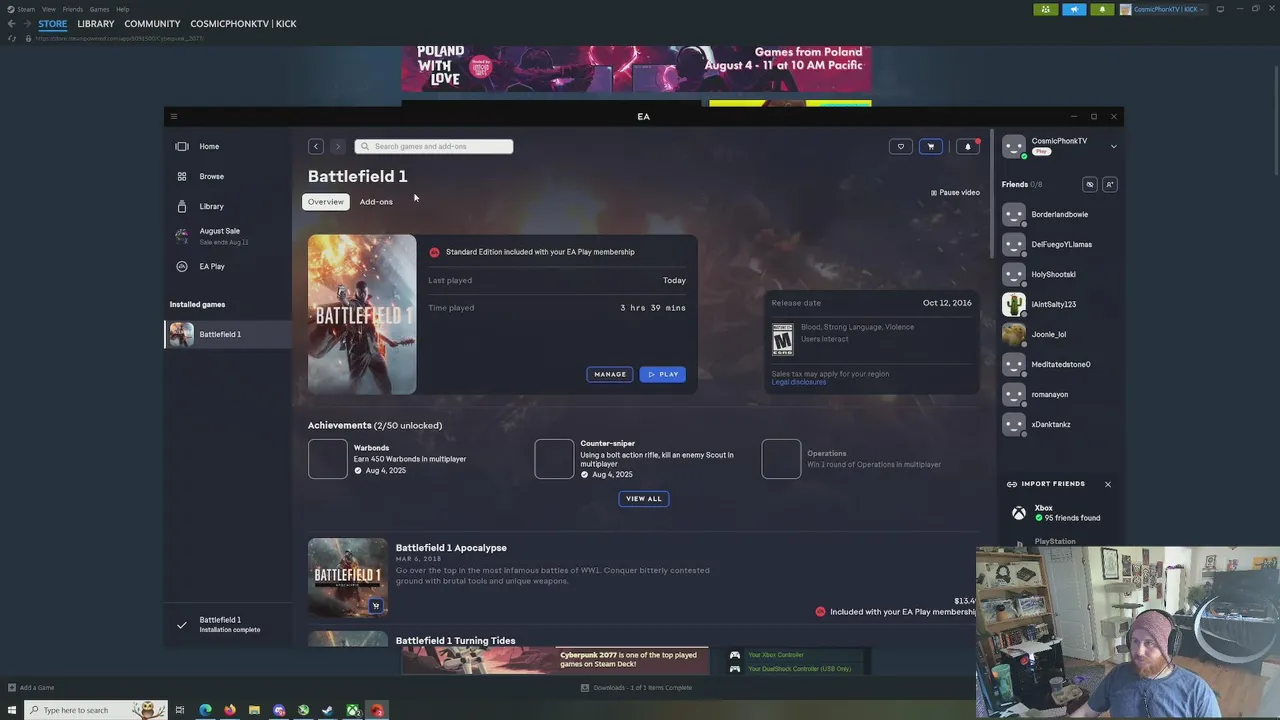Click Steam icon in Windows taskbar

pos(327,710)
